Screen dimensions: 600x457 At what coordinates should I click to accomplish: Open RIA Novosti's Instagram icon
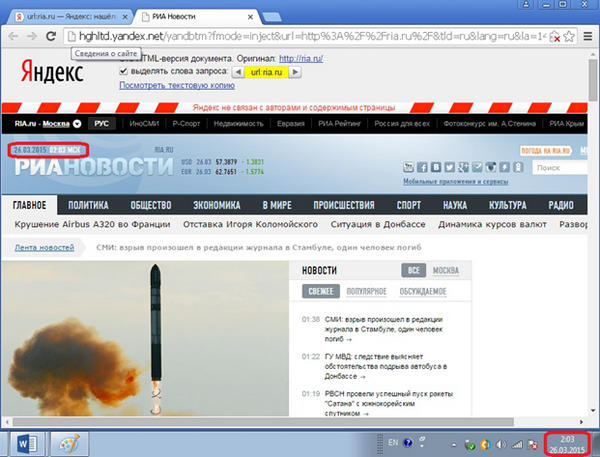(491, 167)
